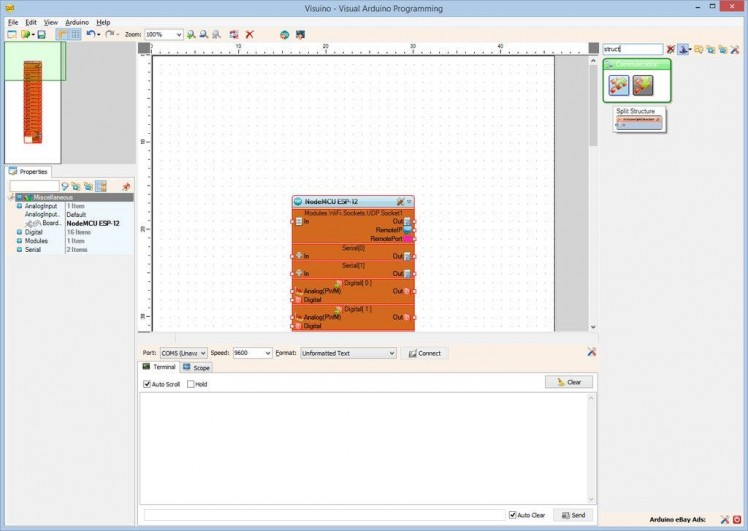Enable the Hold checkbox
This screenshot has height=531, width=748.
point(191,384)
